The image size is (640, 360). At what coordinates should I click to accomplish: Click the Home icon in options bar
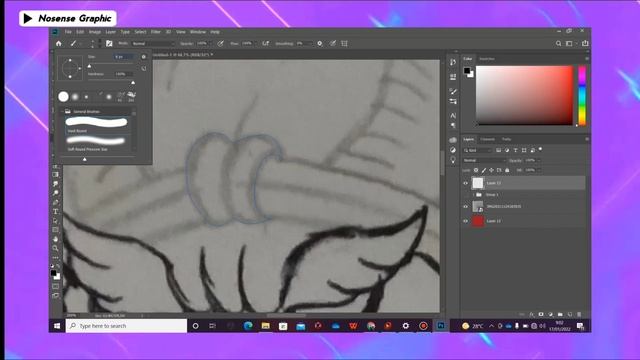tap(59, 44)
